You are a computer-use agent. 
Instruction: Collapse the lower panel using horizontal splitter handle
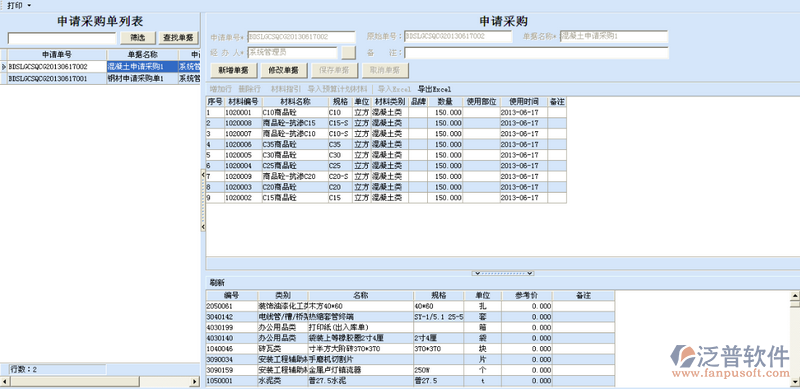coord(503,274)
